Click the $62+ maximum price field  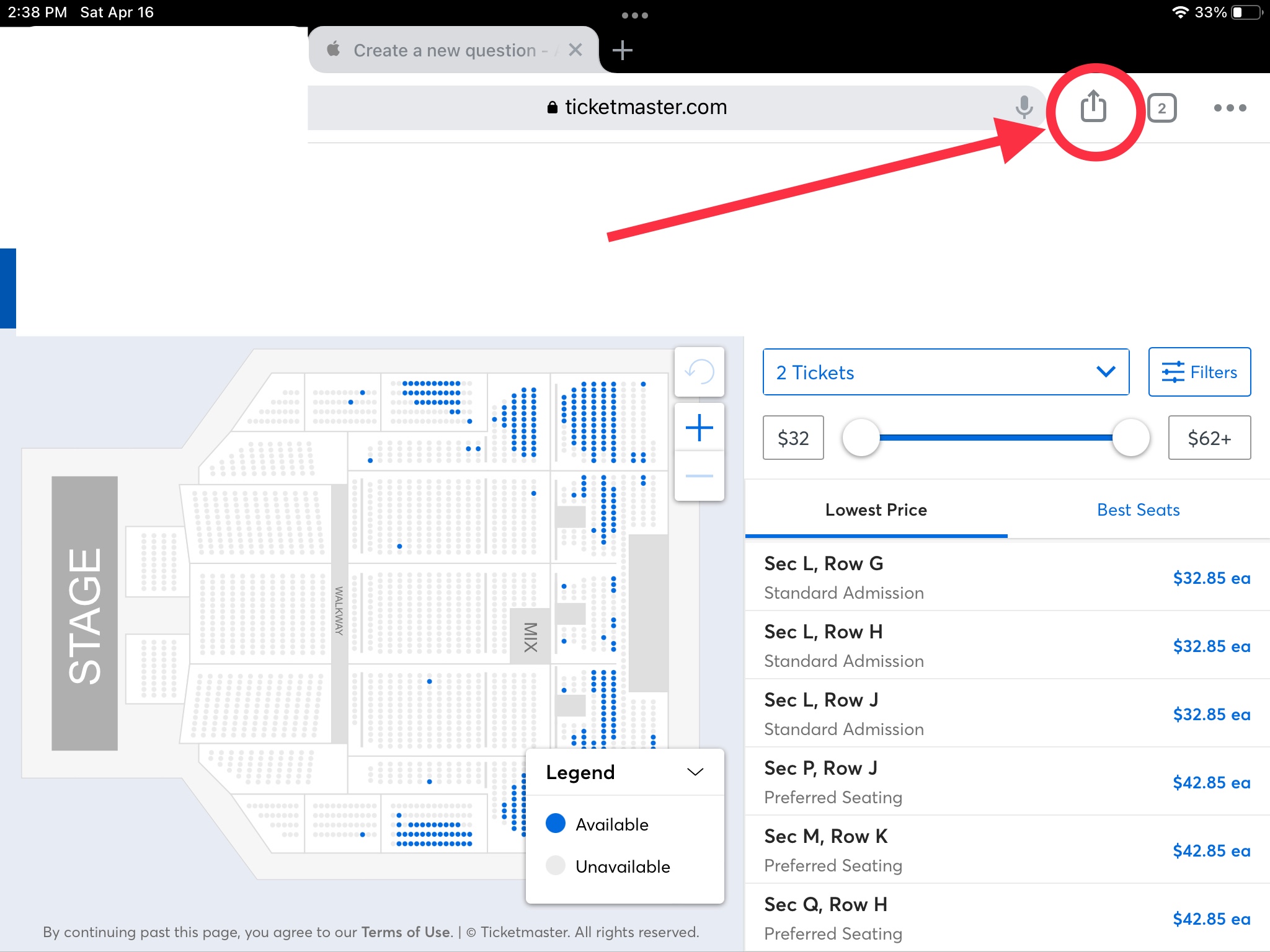coord(1209,438)
